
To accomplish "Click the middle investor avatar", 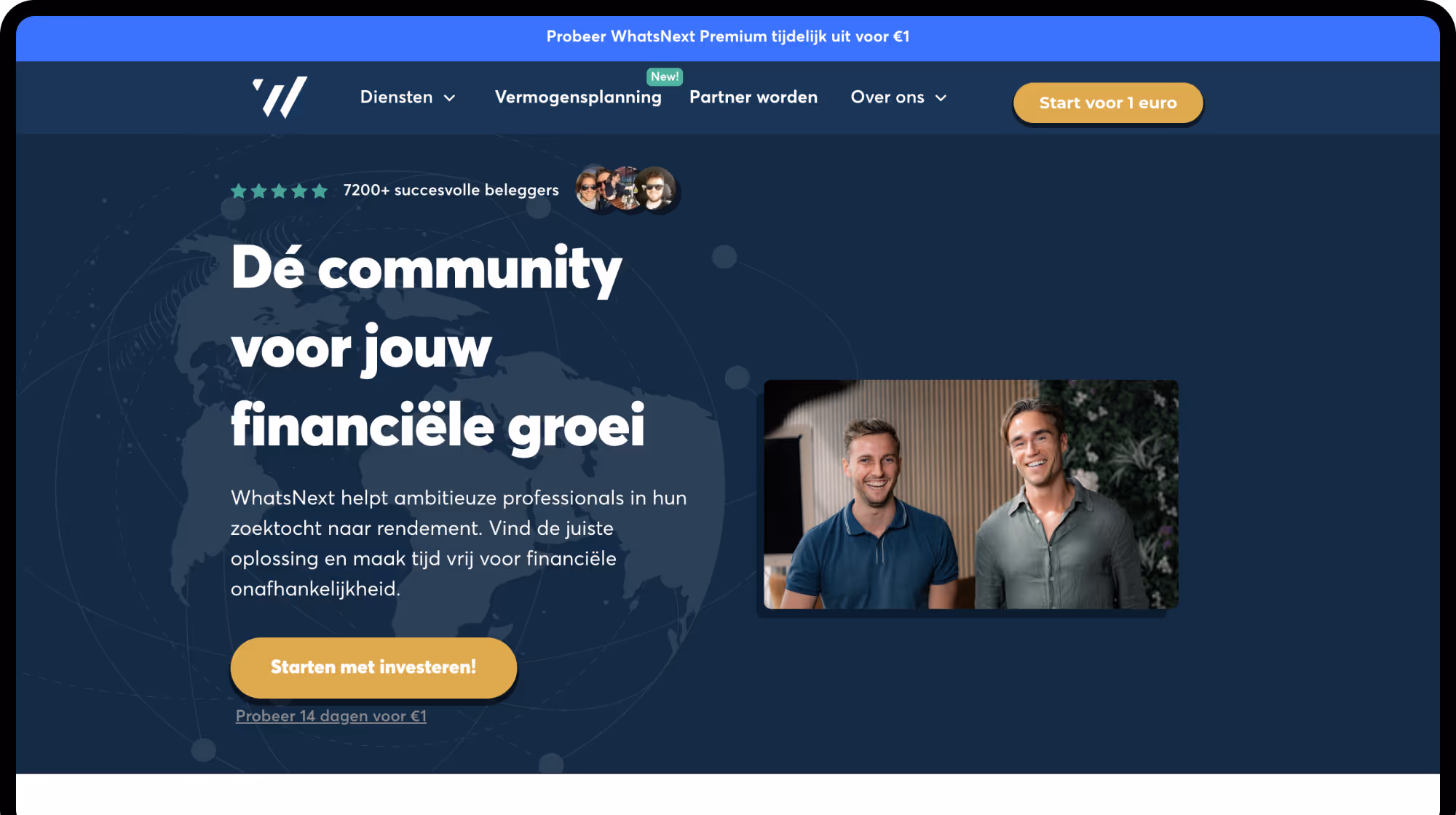I will tap(625, 188).
